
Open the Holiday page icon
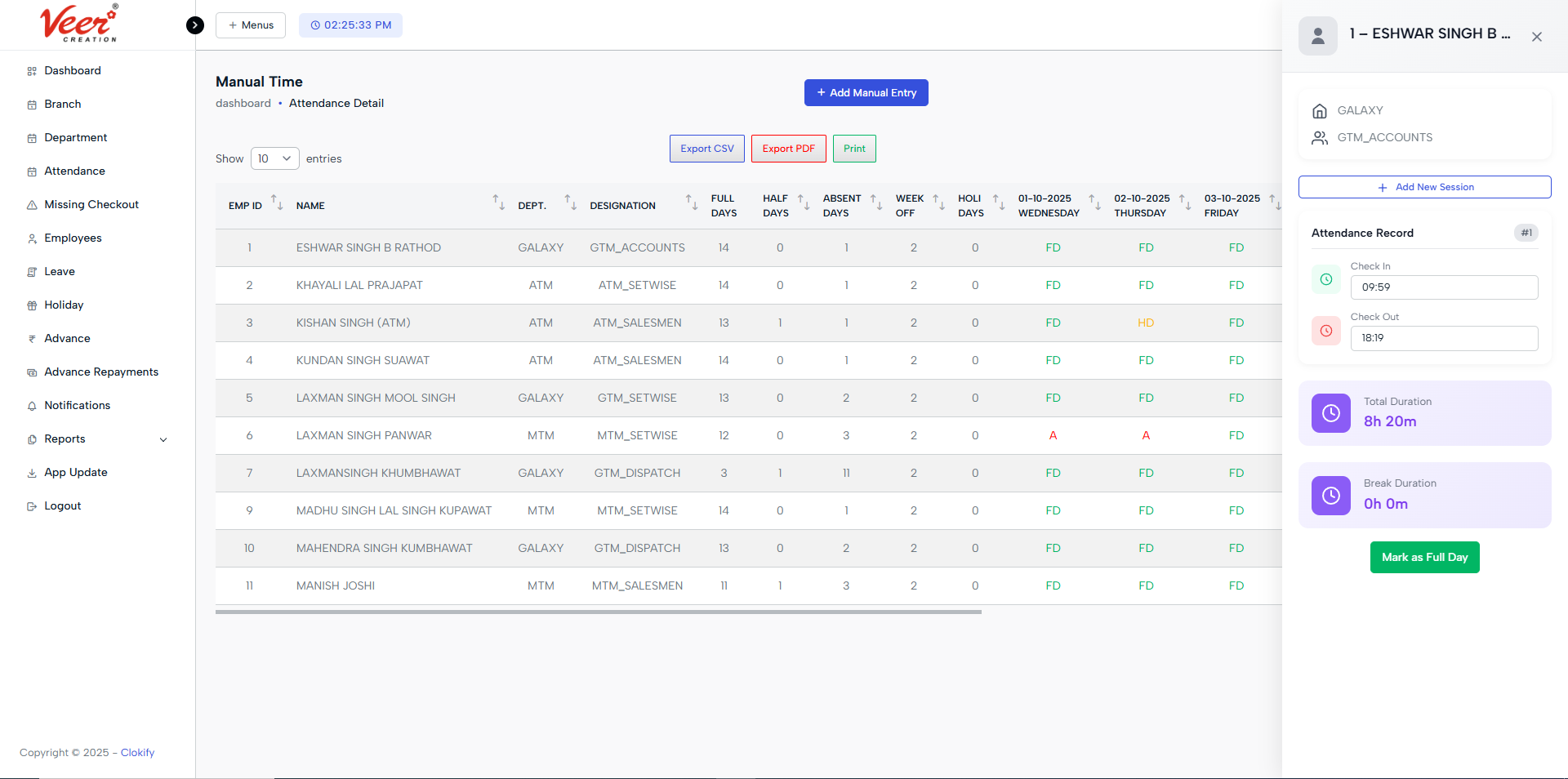pyautogui.click(x=31, y=305)
